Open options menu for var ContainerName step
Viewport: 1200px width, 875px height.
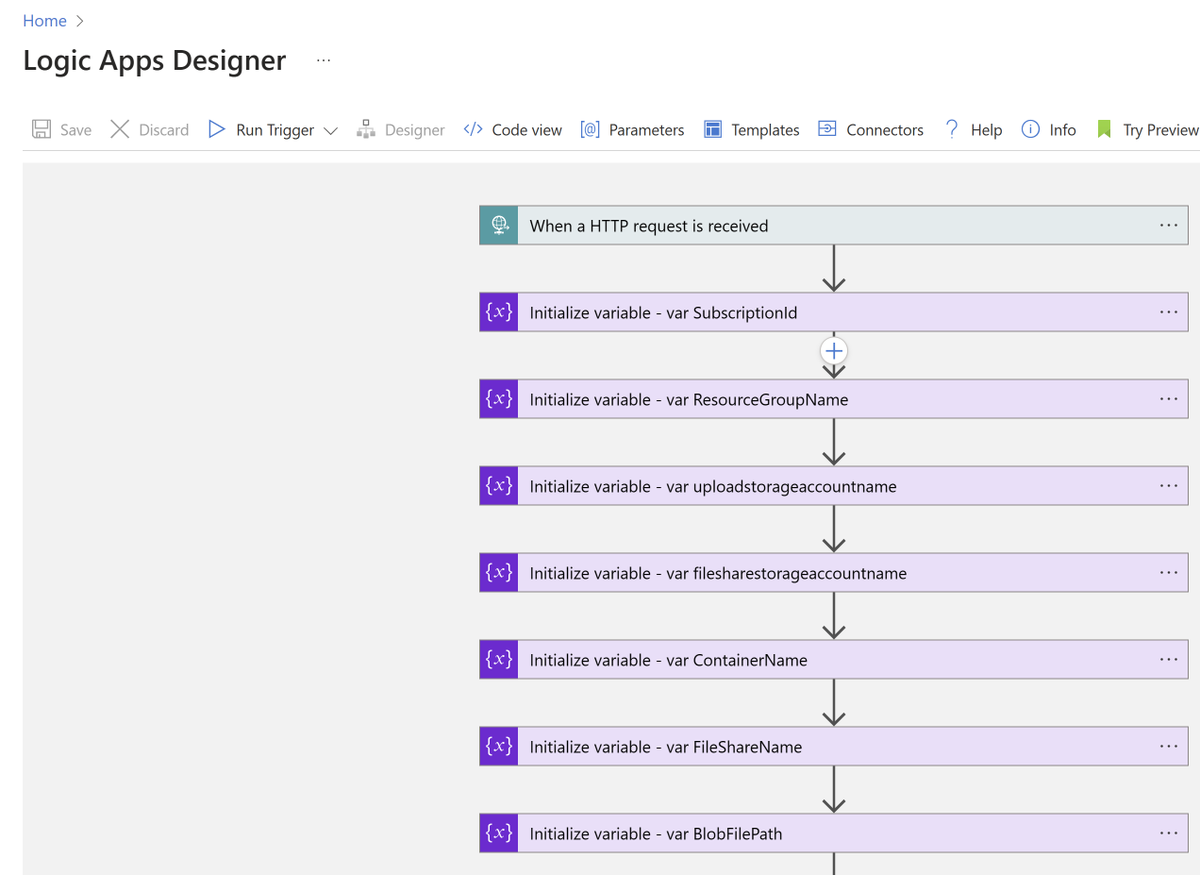[1168, 659]
